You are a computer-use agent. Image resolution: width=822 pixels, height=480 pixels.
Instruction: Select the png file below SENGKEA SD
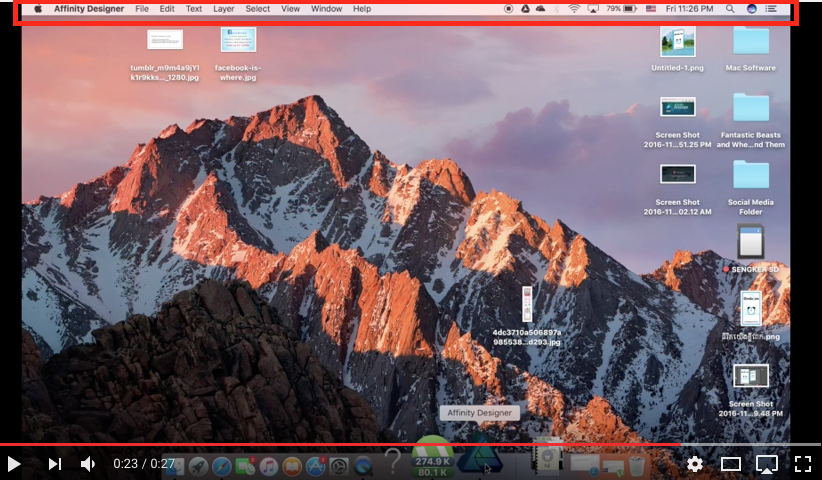pyautogui.click(x=751, y=316)
